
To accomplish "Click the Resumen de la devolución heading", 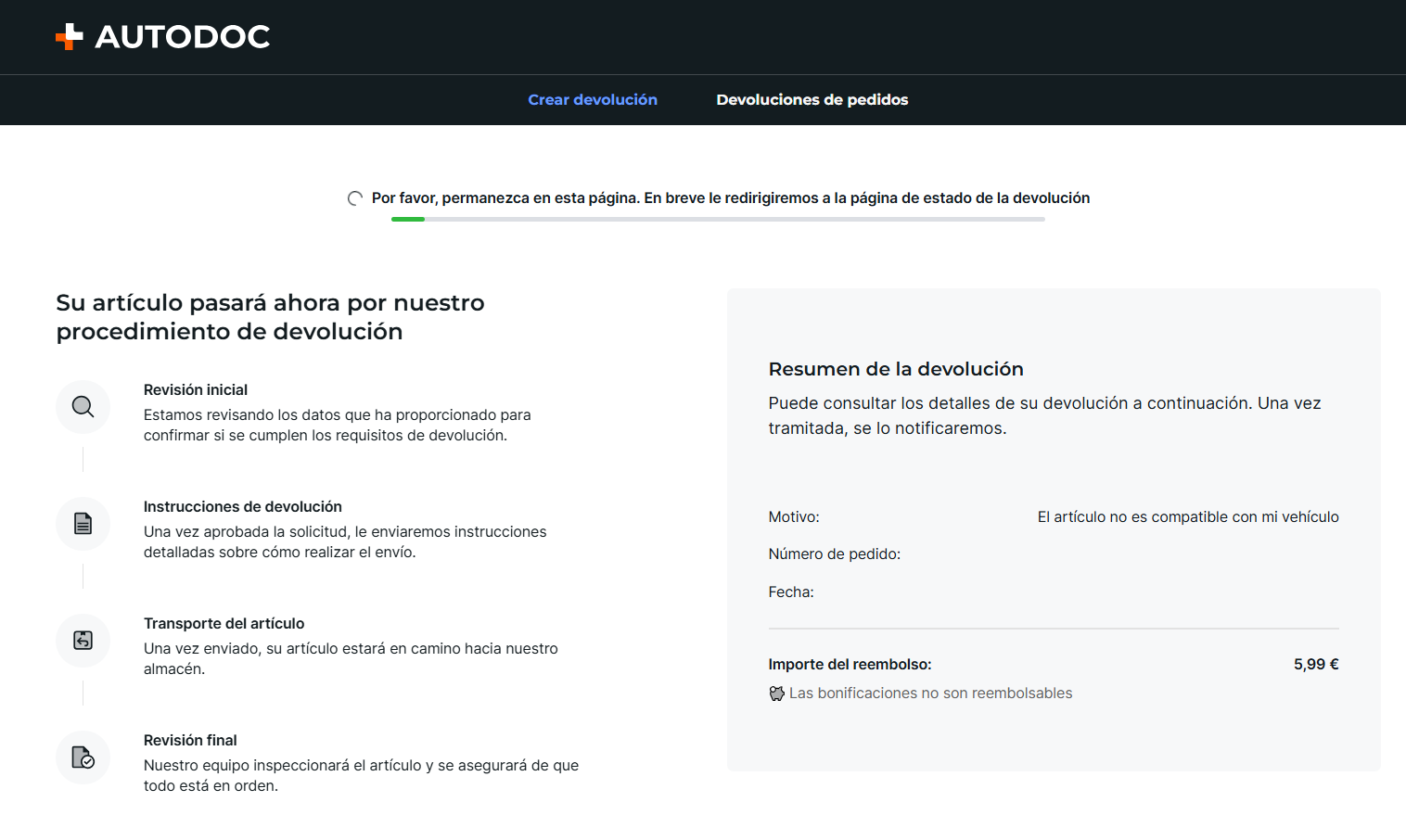I will [x=896, y=369].
